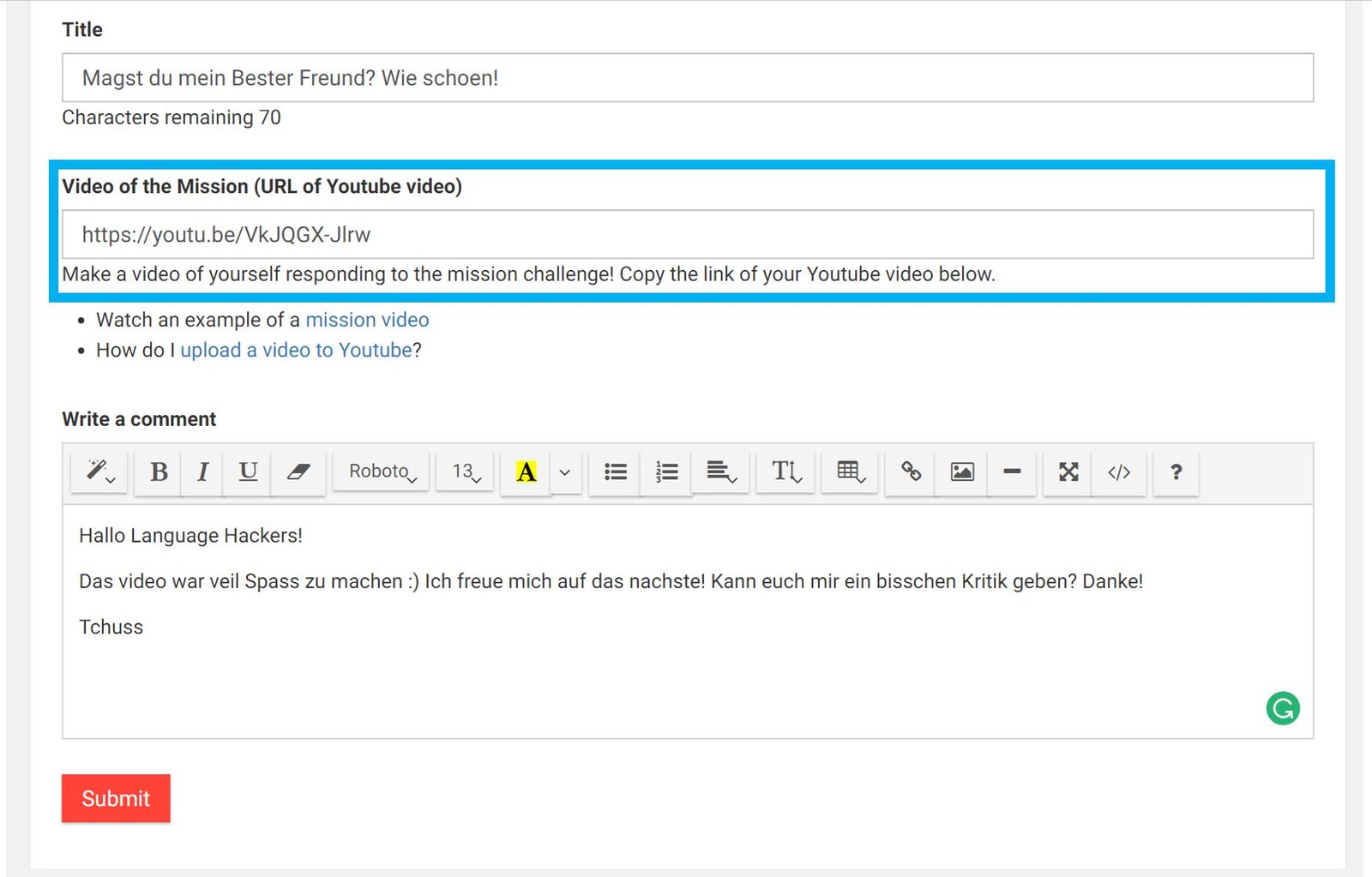This screenshot has height=877, width=1372.
Task: Toggle underline formatting
Action: pos(248,472)
